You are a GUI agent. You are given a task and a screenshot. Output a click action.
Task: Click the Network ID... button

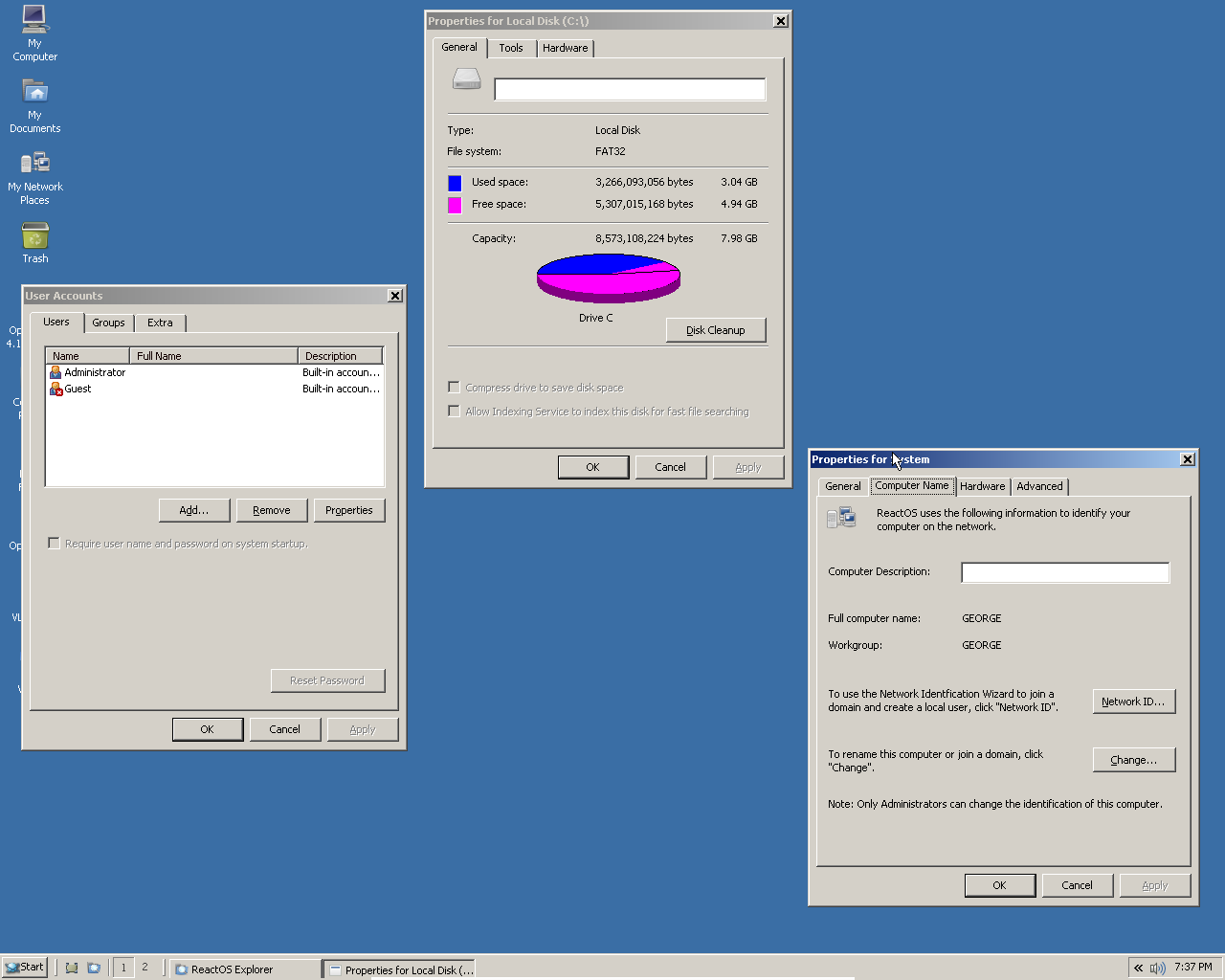click(x=1134, y=702)
